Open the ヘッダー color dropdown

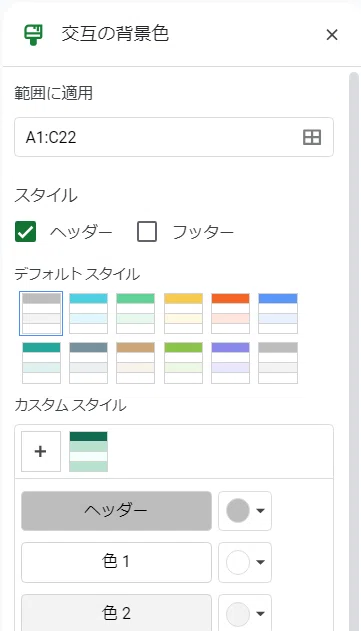click(x=245, y=511)
